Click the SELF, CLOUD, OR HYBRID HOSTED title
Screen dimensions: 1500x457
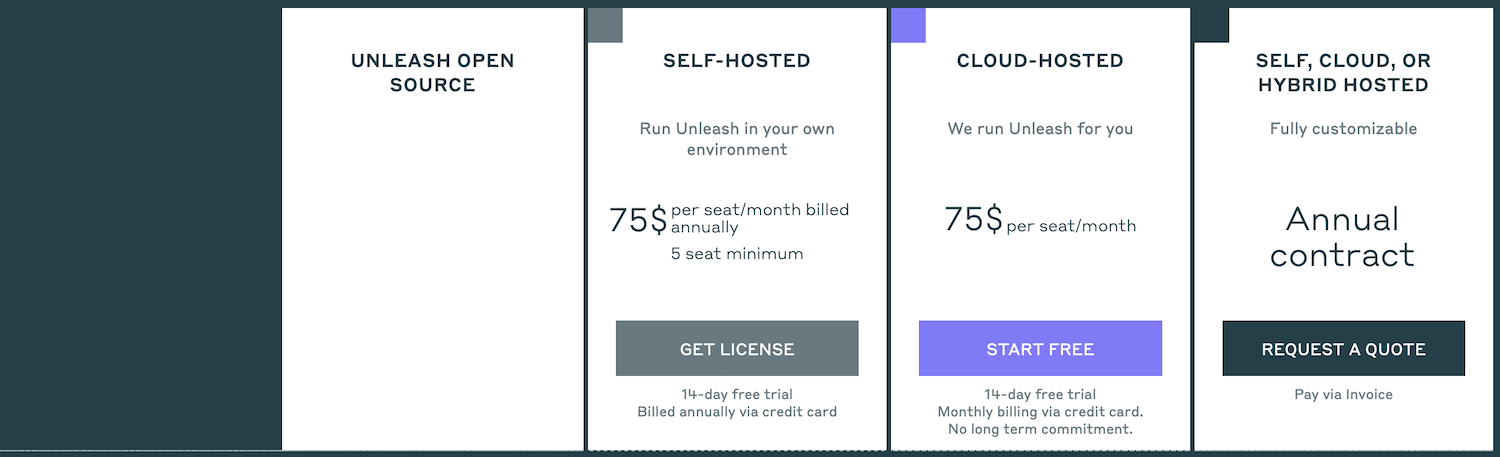(1343, 73)
